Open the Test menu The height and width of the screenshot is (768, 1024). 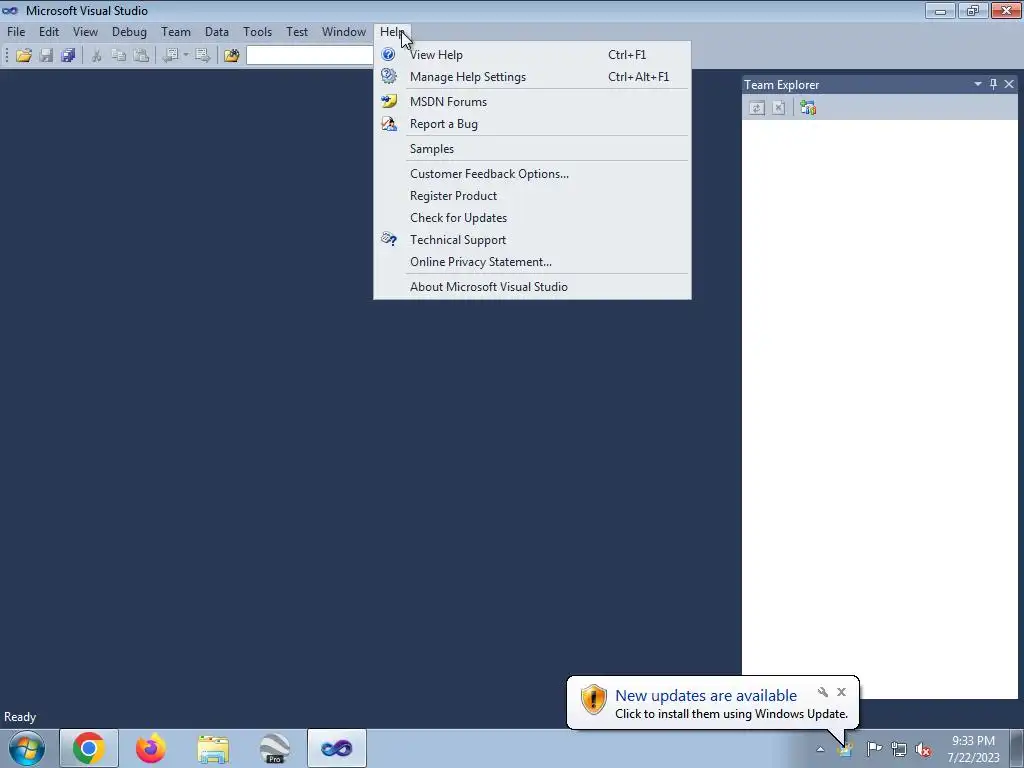click(x=296, y=31)
